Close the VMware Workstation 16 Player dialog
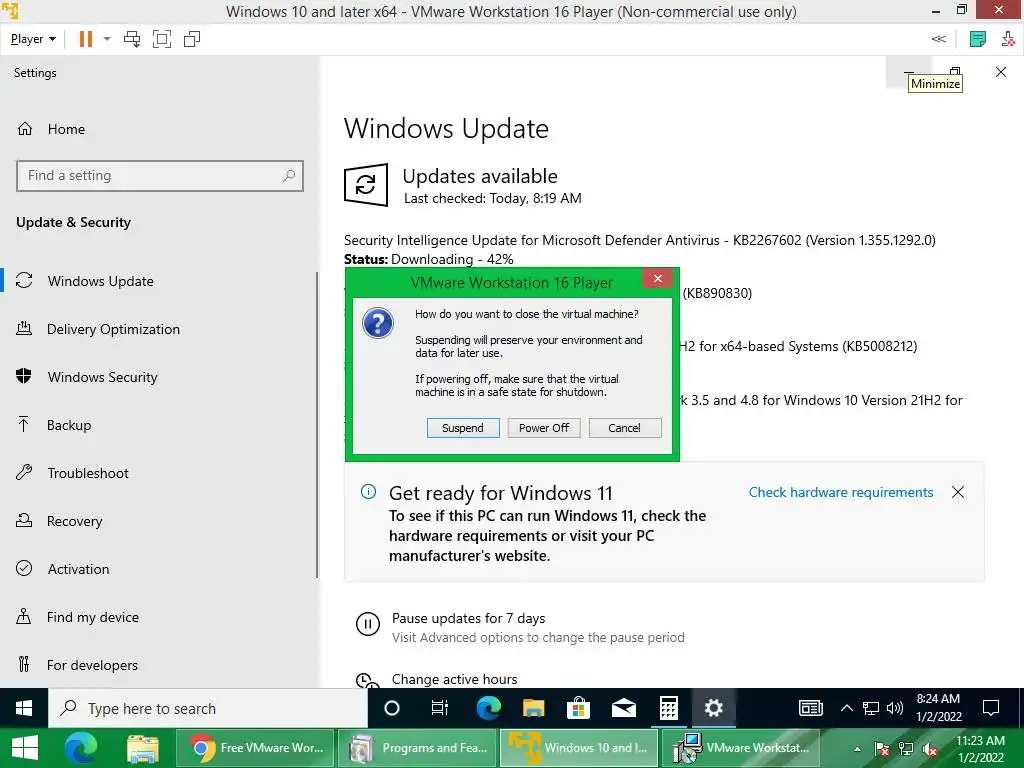Screen dimensions: 1024x768 coord(658,279)
